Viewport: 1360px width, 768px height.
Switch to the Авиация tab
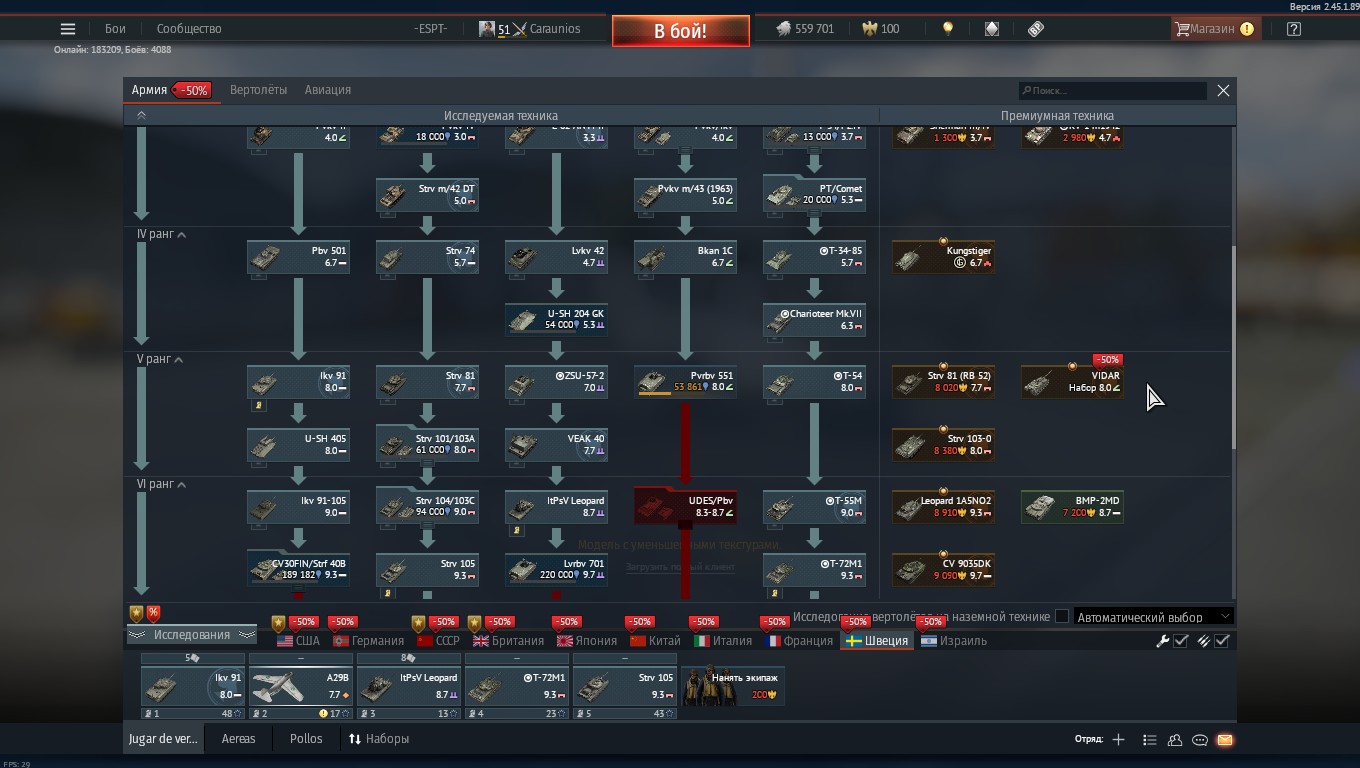tap(328, 90)
